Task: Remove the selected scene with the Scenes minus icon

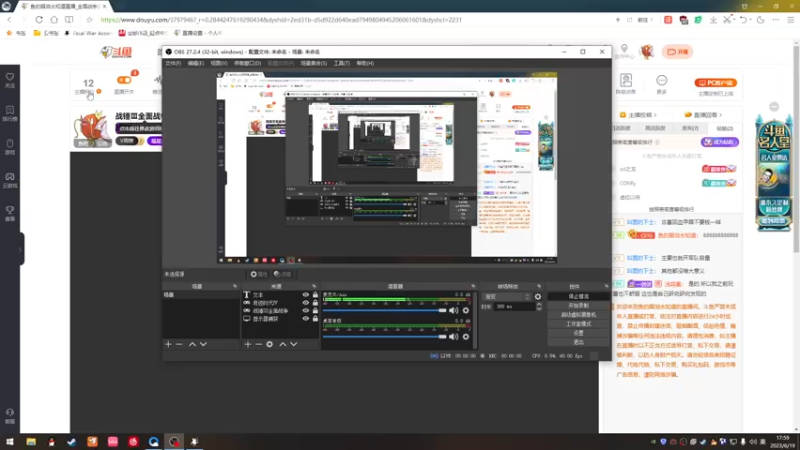Action: (x=179, y=344)
